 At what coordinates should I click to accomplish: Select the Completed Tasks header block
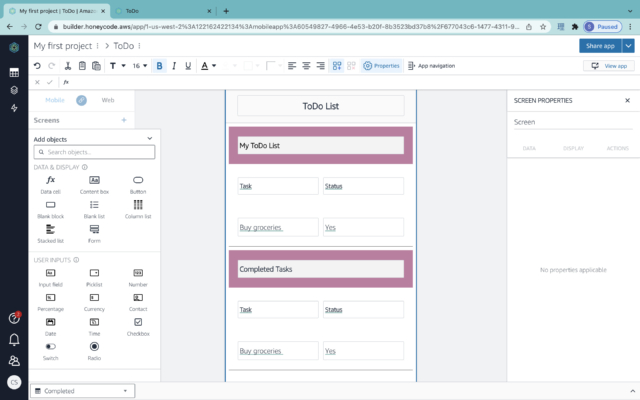321,269
